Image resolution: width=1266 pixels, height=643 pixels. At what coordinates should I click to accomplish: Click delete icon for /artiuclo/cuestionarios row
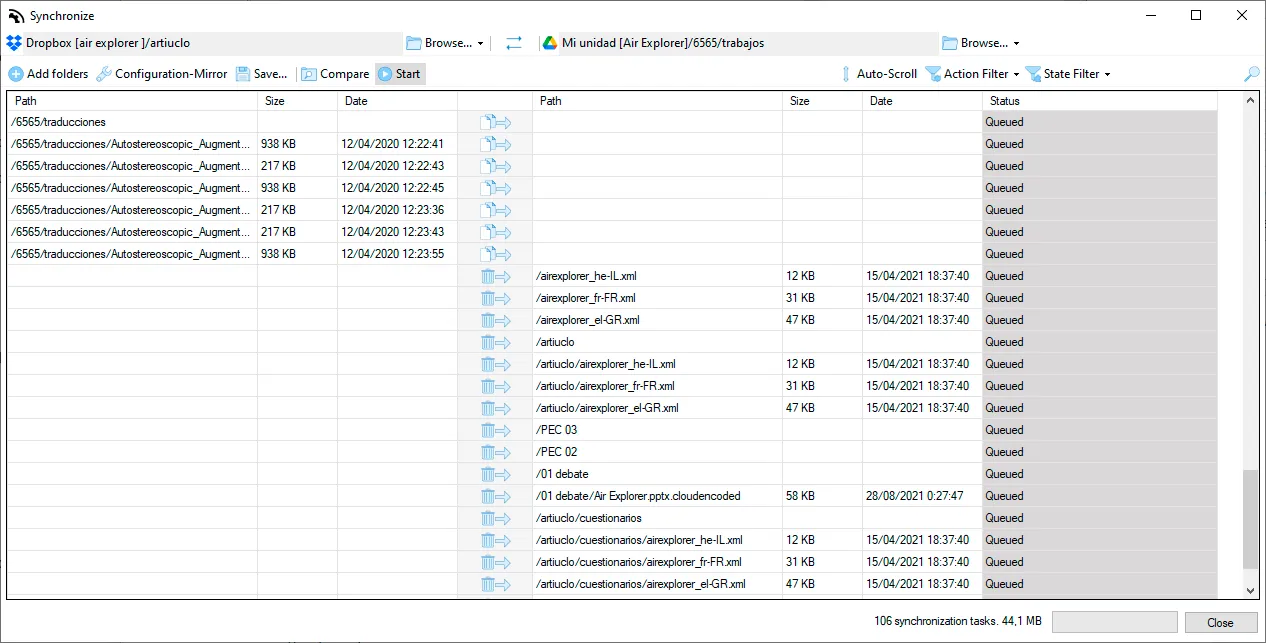pyautogui.click(x=495, y=518)
